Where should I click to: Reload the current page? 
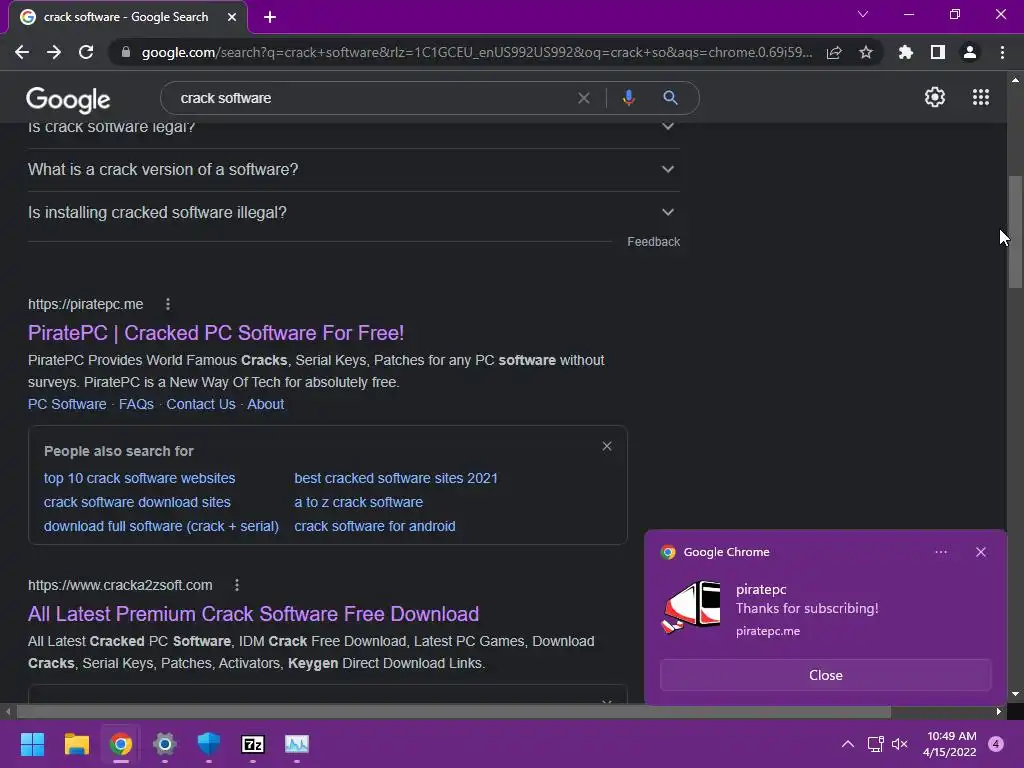coord(86,52)
